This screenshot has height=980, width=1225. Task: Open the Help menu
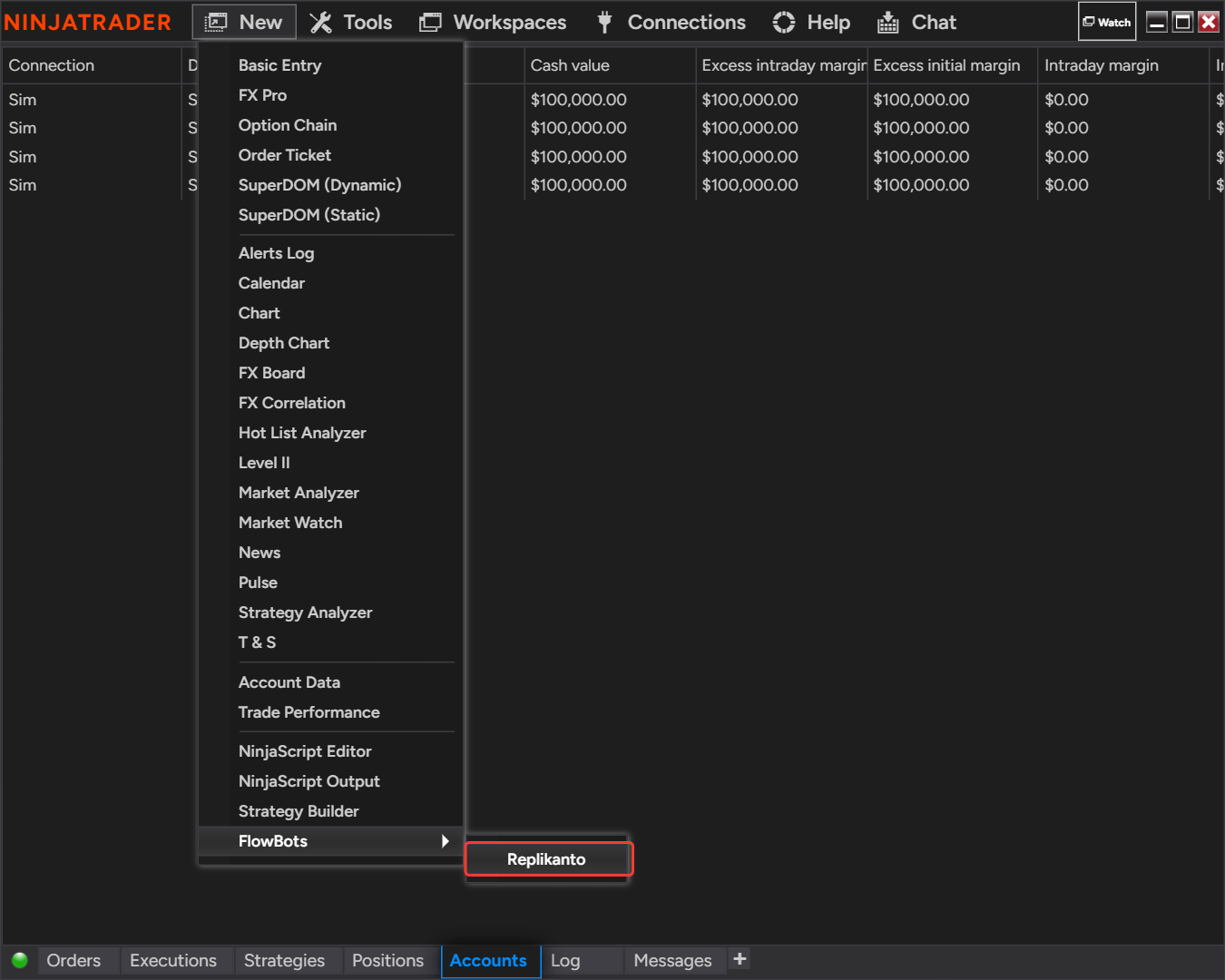click(x=828, y=23)
